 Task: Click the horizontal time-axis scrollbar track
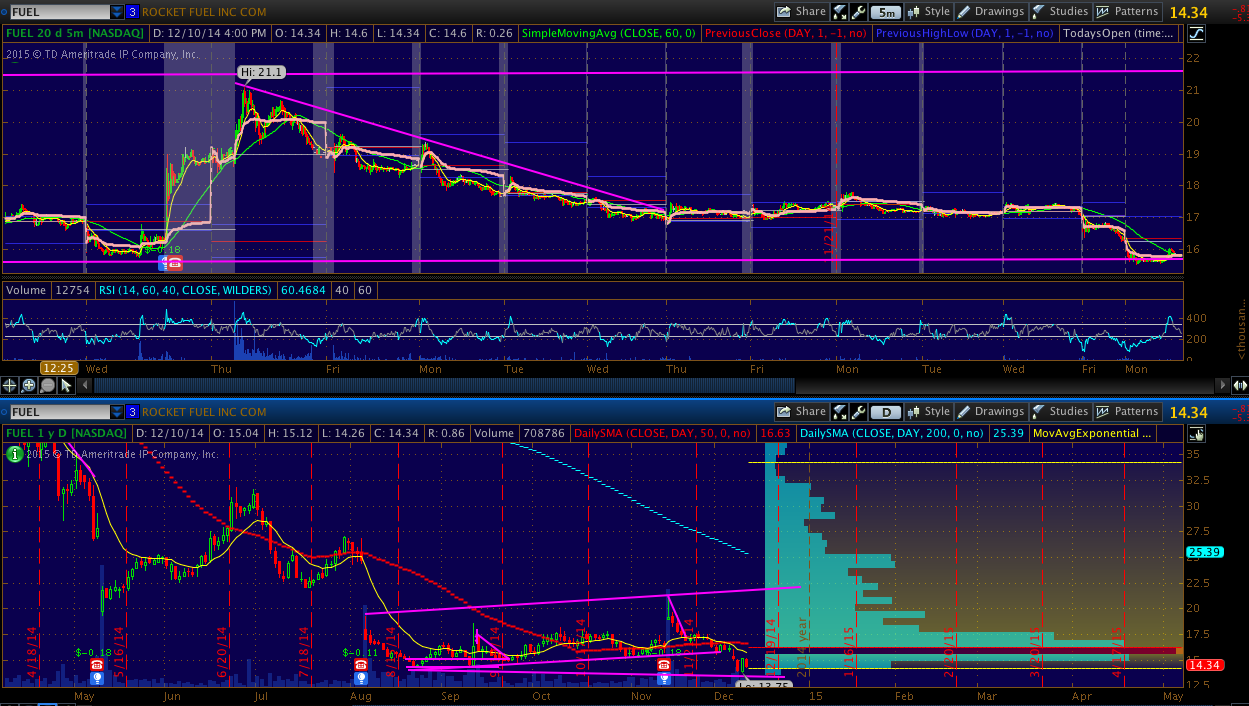(x=600, y=385)
